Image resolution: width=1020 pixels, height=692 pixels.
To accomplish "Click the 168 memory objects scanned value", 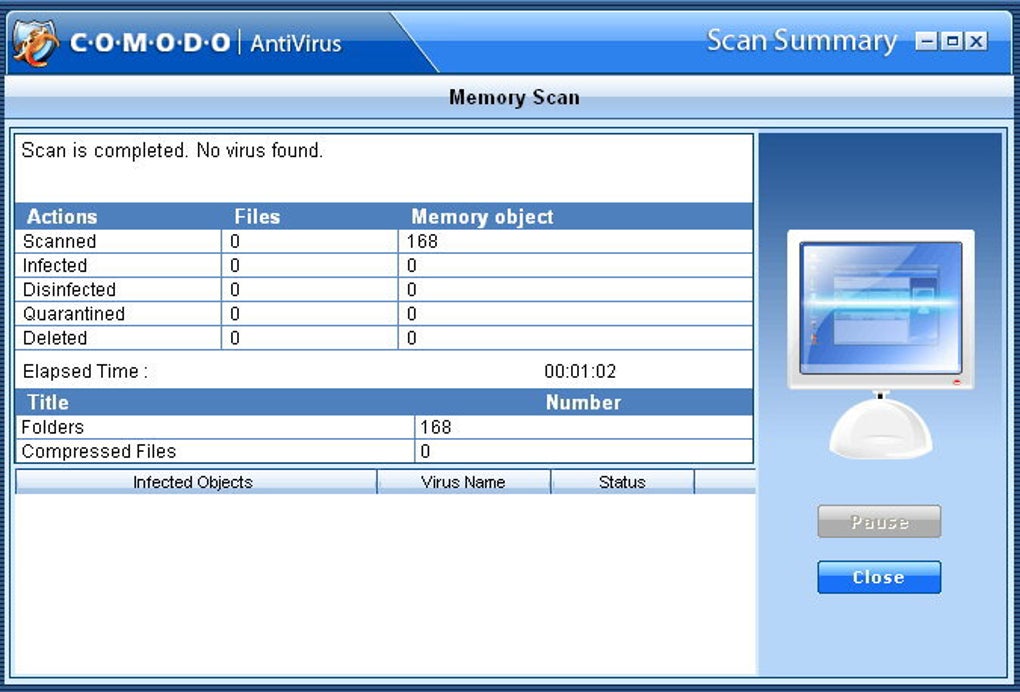I will tap(422, 241).
